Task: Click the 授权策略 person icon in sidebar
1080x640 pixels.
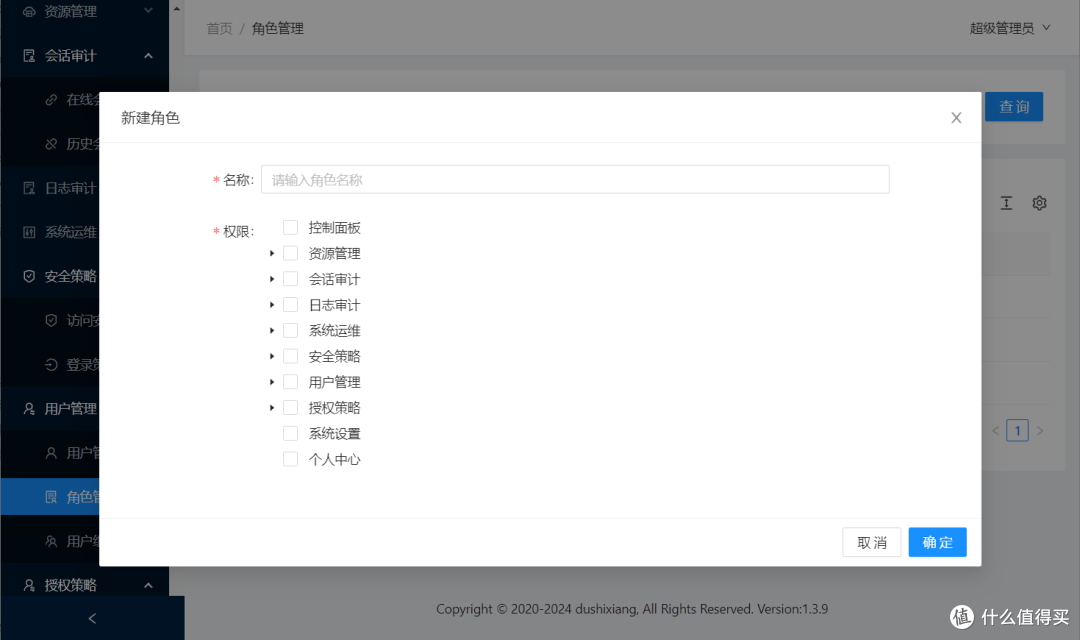Action: [29, 585]
